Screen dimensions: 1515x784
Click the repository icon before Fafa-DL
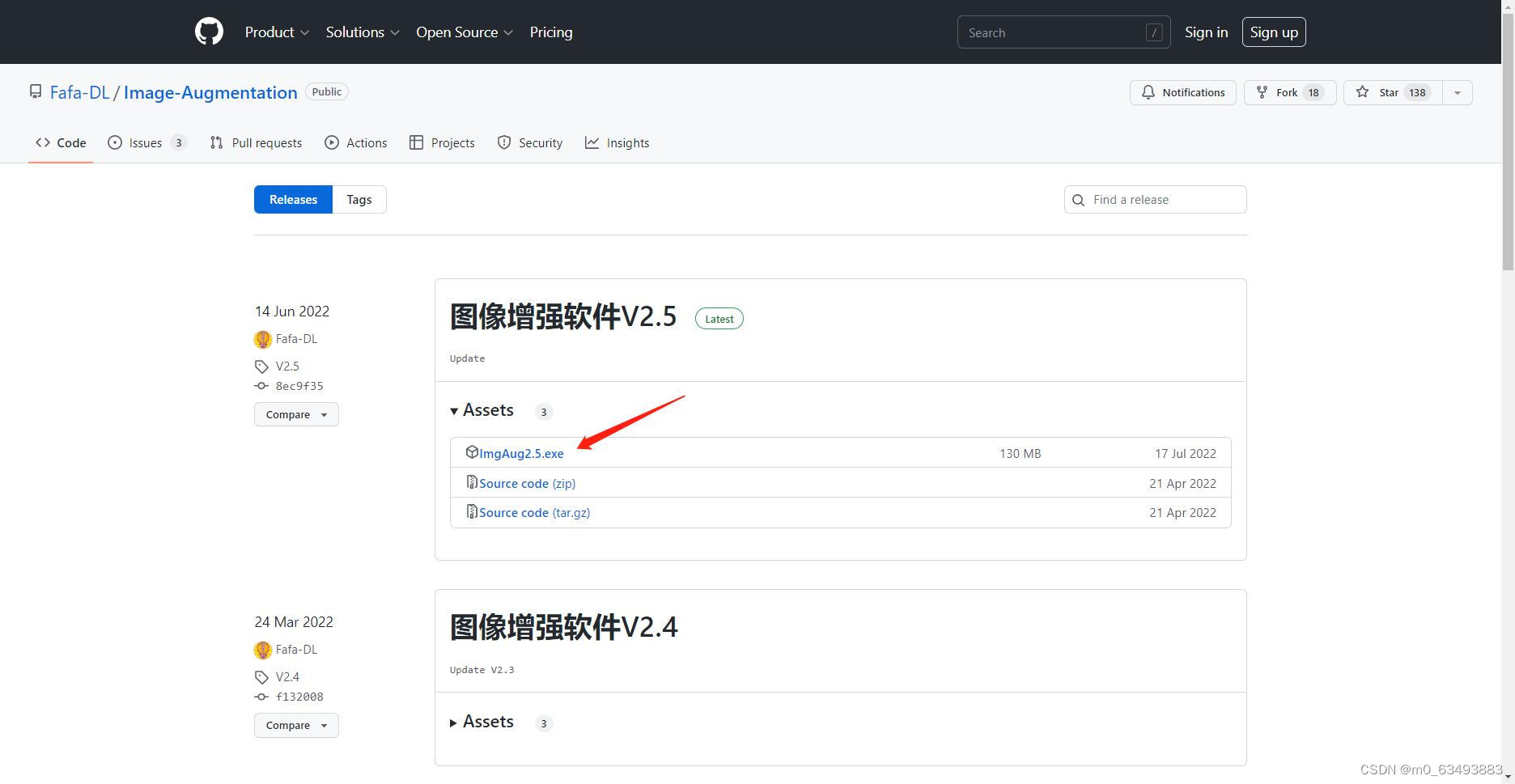tap(36, 91)
